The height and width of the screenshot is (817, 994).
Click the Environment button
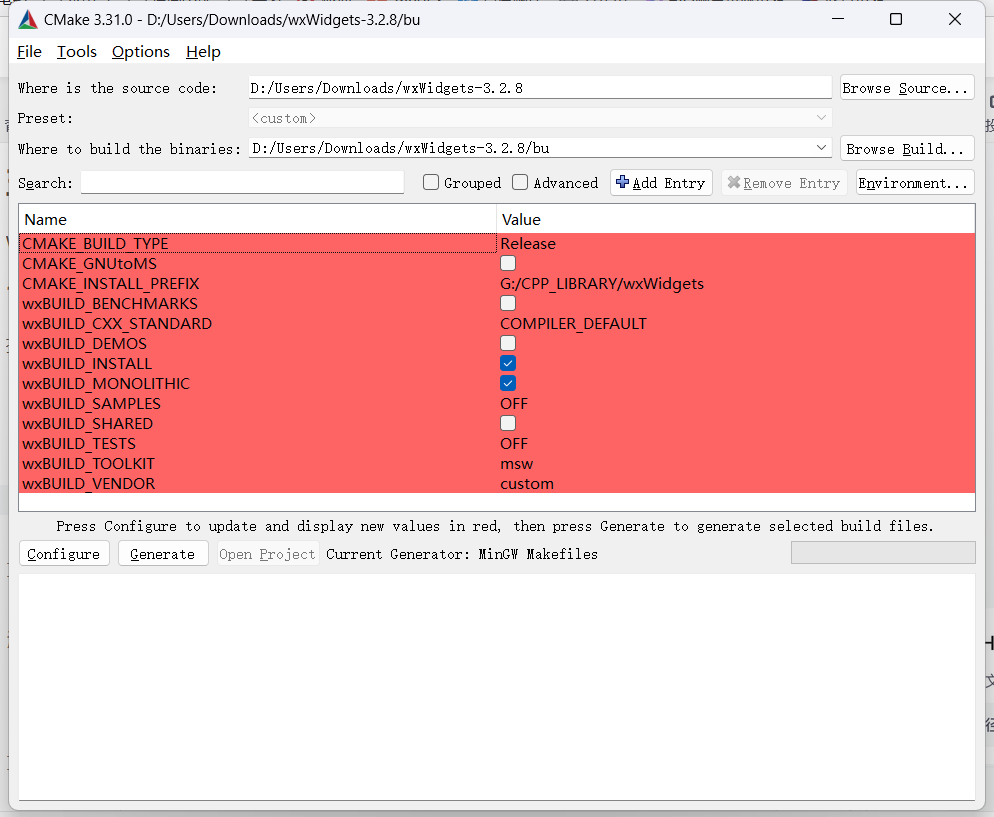pos(914,182)
